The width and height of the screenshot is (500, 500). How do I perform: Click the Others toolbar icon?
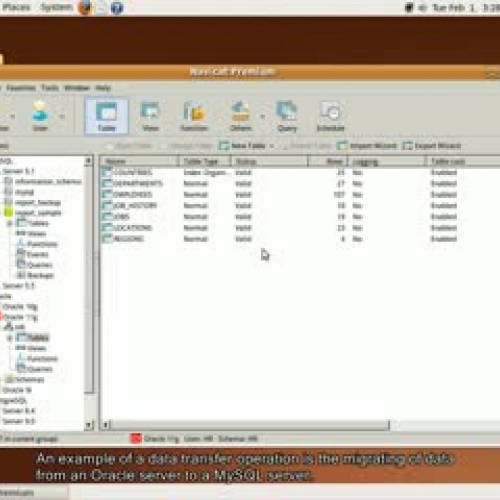(241, 117)
